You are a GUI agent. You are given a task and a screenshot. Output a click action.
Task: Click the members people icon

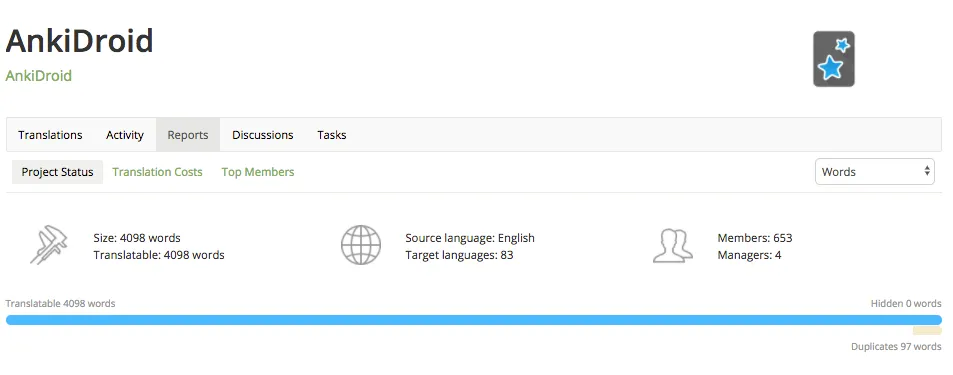[673, 246]
